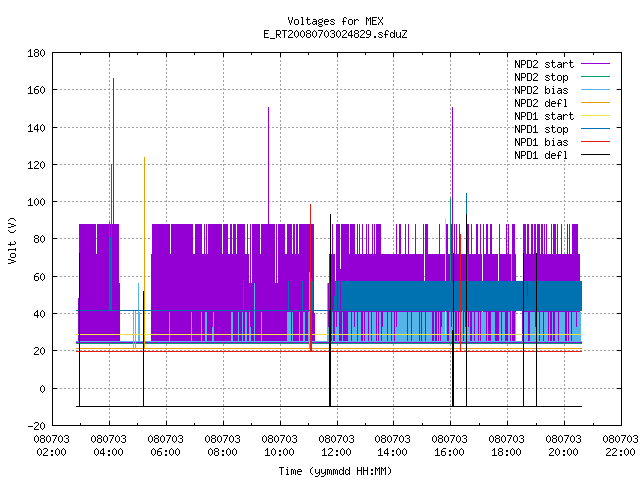Click the 'NPD2 stop' legend label
This screenshot has height=480, width=640.
[541, 77]
